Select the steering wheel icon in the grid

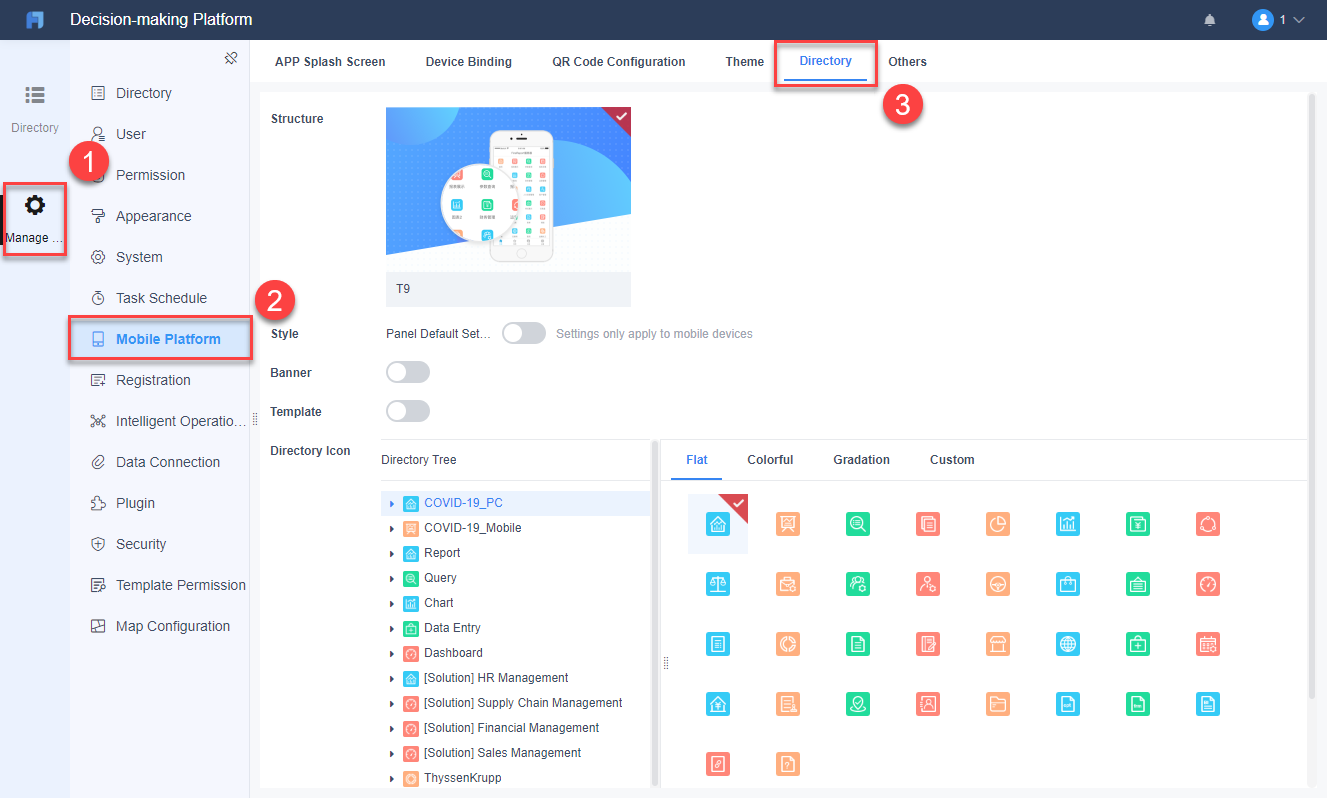pos(998,584)
